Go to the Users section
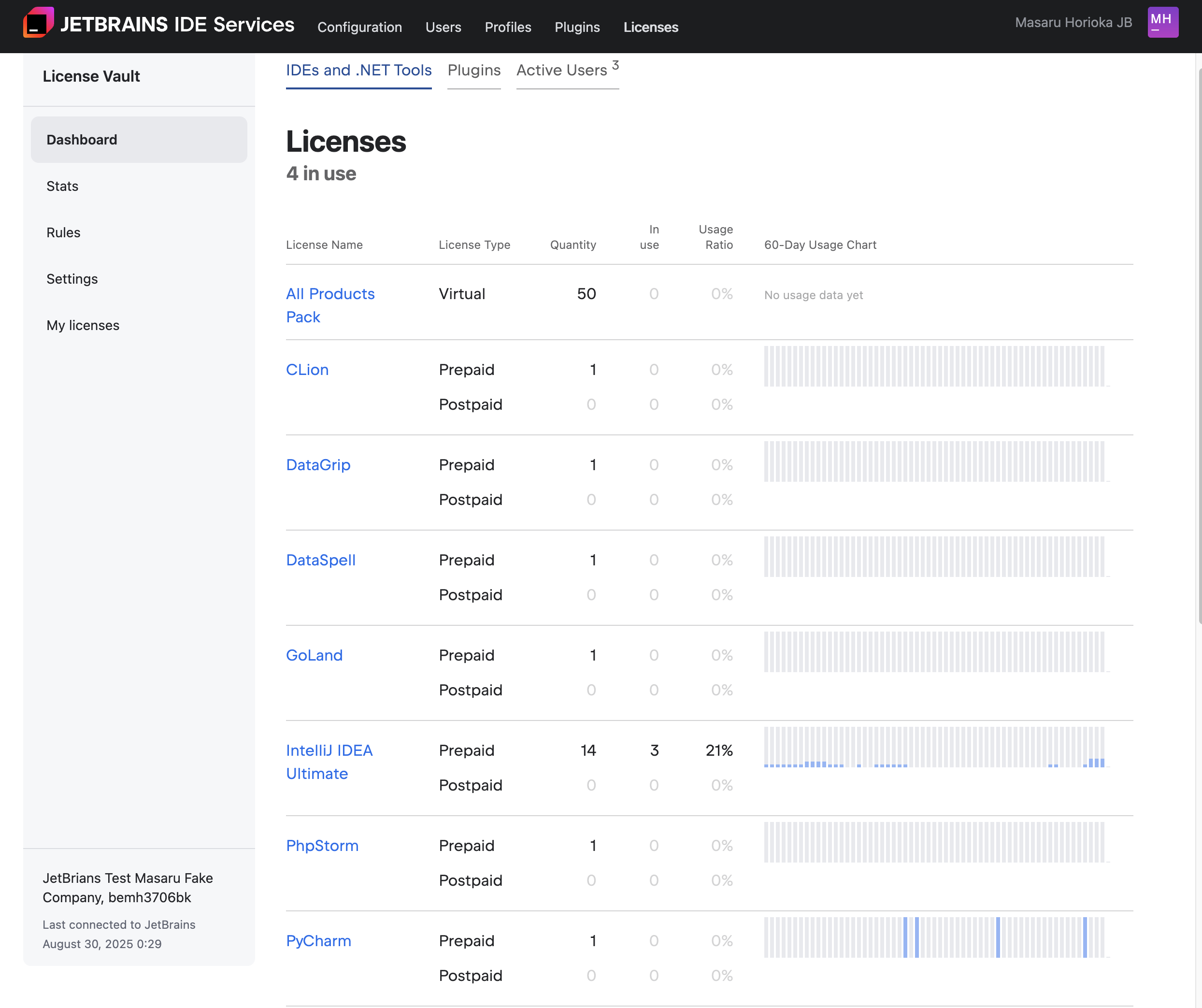 [x=443, y=27]
